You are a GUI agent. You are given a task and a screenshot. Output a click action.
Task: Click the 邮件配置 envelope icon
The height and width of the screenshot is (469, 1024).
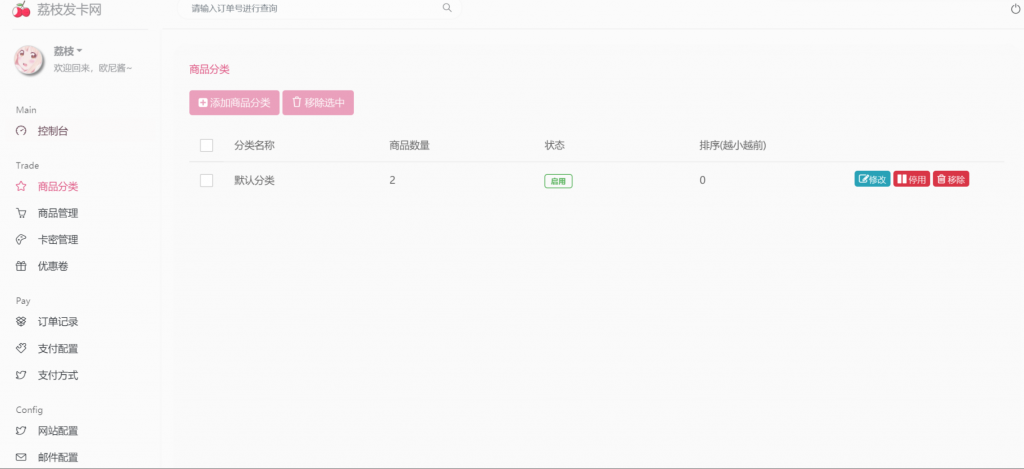(21, 457)
